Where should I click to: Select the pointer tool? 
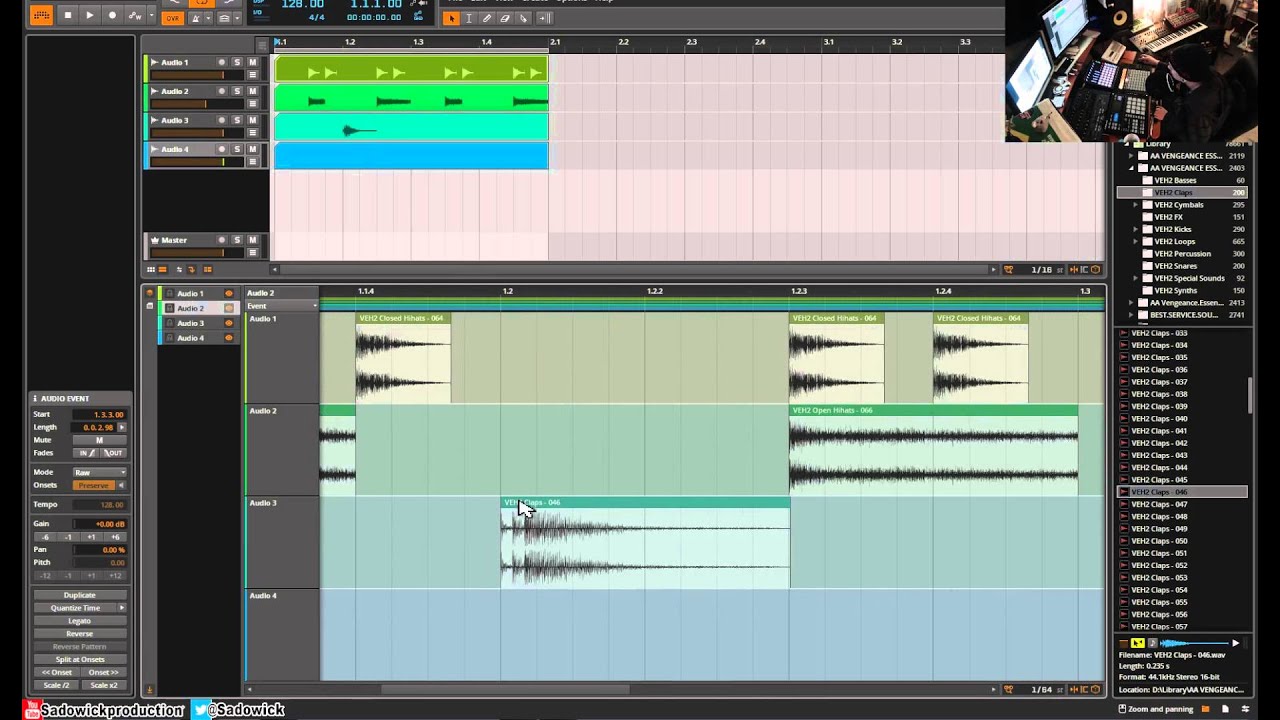[451, 18]
